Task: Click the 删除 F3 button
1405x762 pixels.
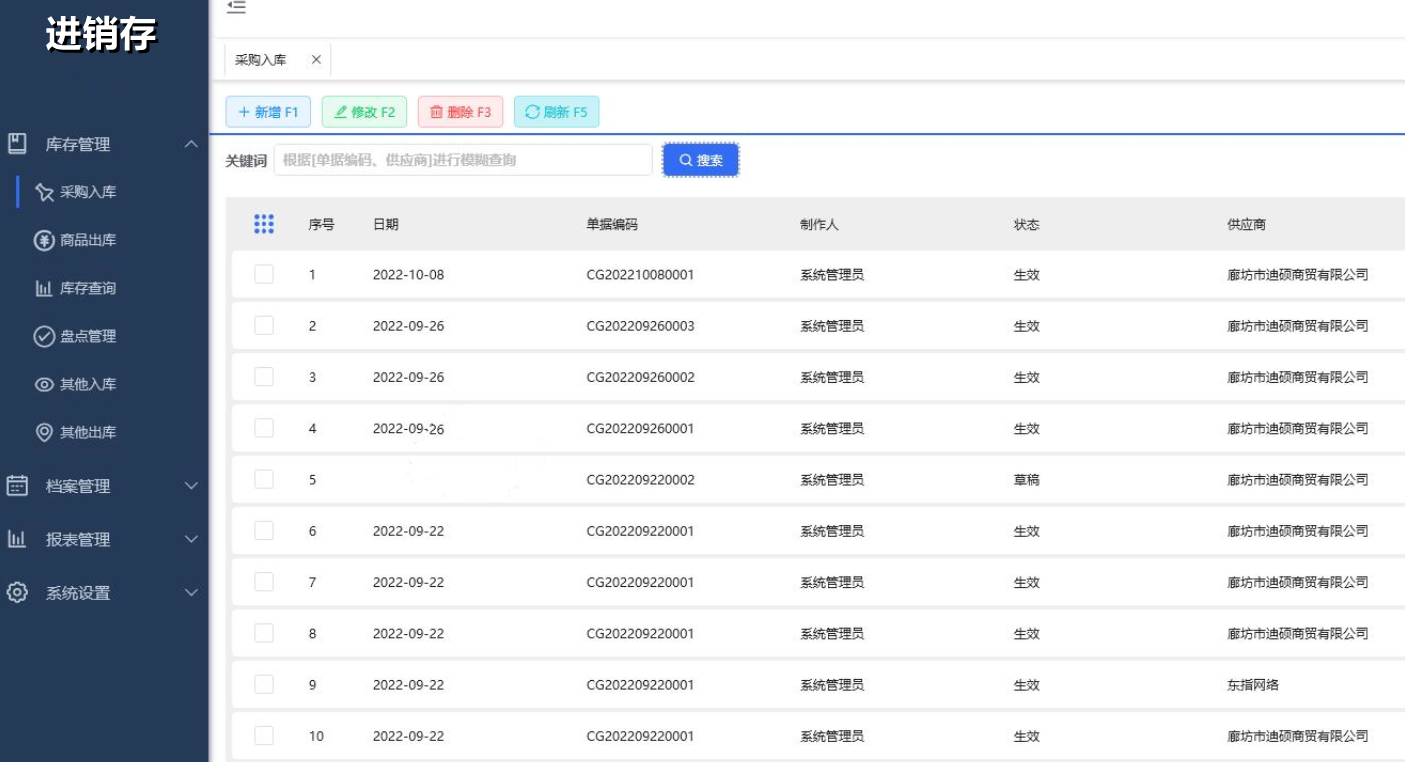Action: pos(460,112)
